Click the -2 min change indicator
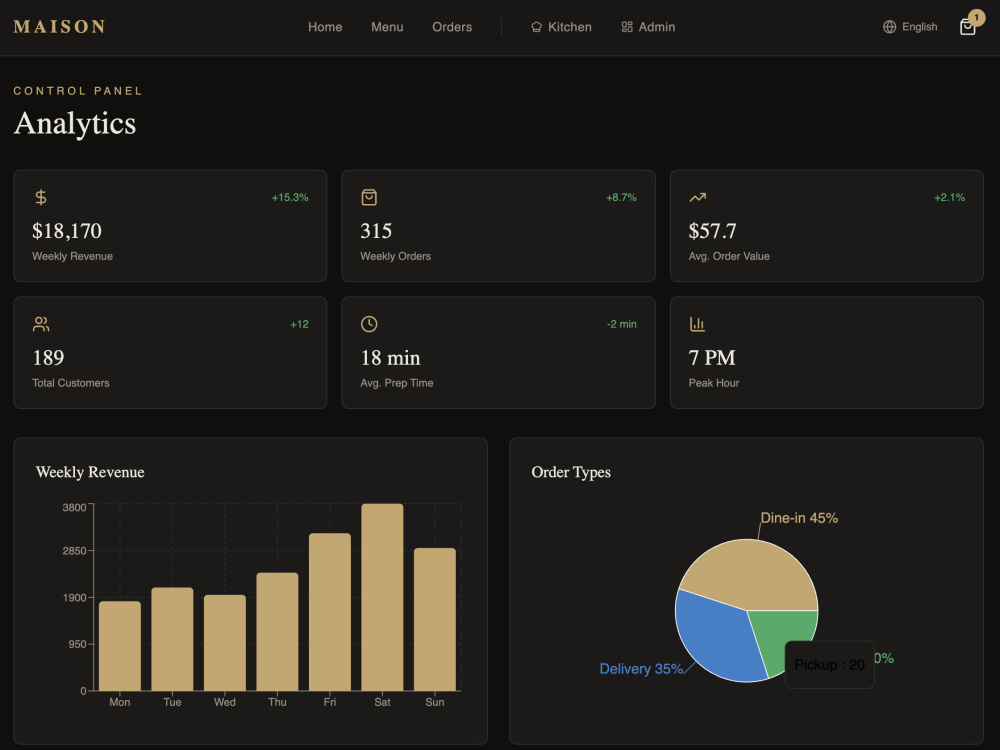Image resolution: width=1000 pixels, height=750 pixels. 622,325
